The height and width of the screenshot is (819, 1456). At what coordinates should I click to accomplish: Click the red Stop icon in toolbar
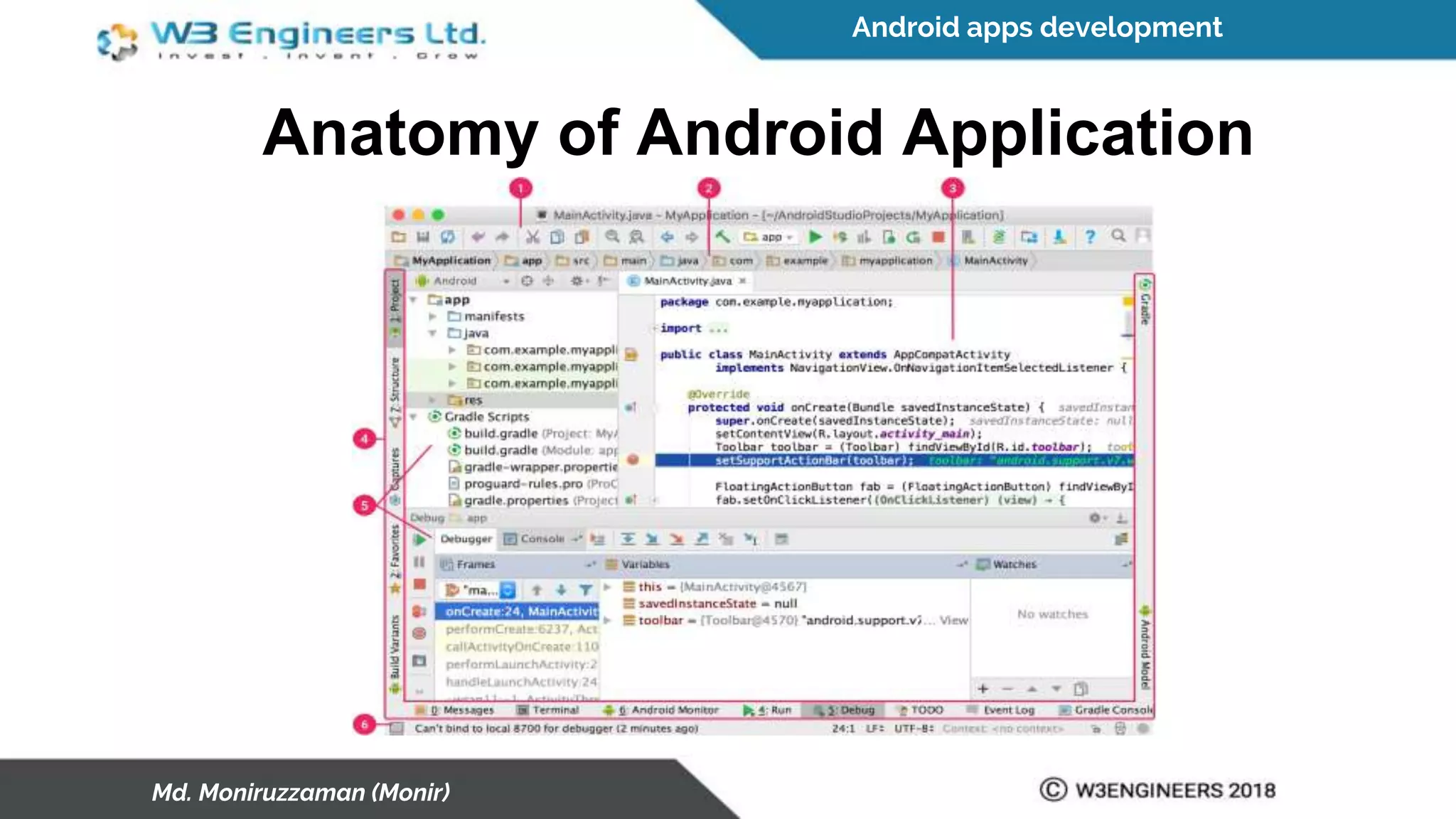tap(938, 237)
